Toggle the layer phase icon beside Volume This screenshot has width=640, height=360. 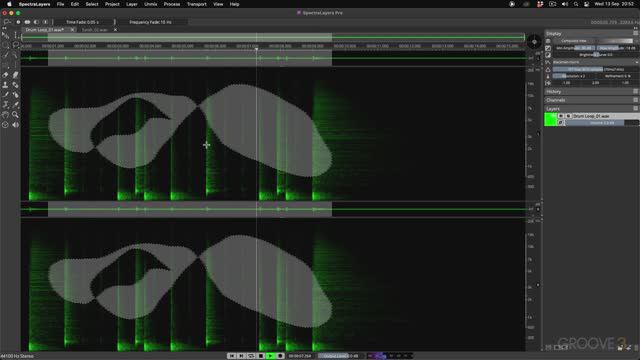click(561, 122)
